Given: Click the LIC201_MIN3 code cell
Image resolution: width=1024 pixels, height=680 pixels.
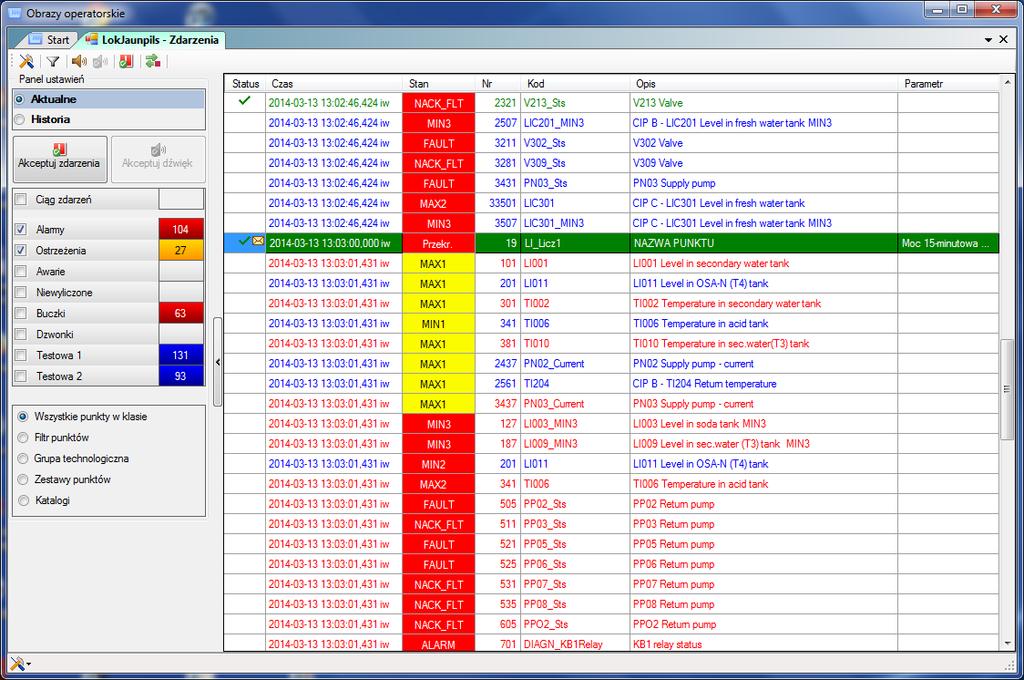Looking at the screenshot, I should point(575,123).
